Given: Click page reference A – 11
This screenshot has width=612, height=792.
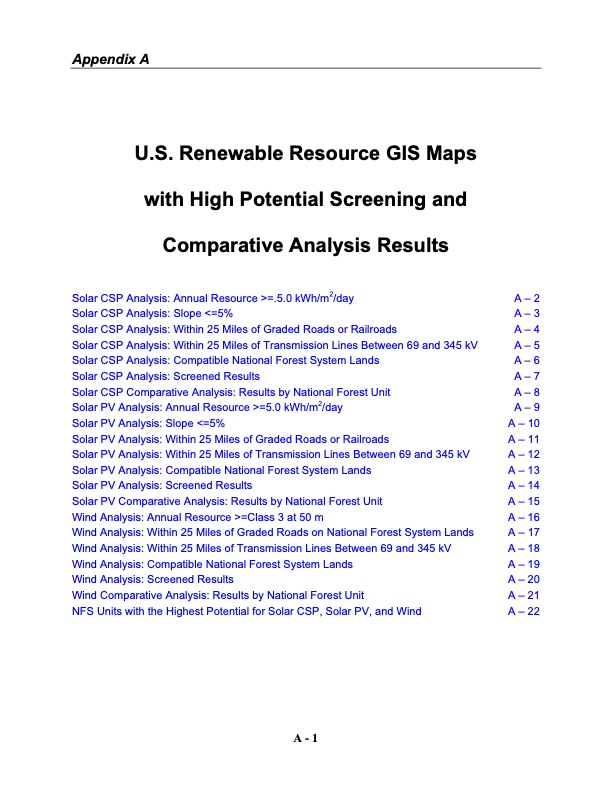Looking at the screenshot, I should (524, 439).
